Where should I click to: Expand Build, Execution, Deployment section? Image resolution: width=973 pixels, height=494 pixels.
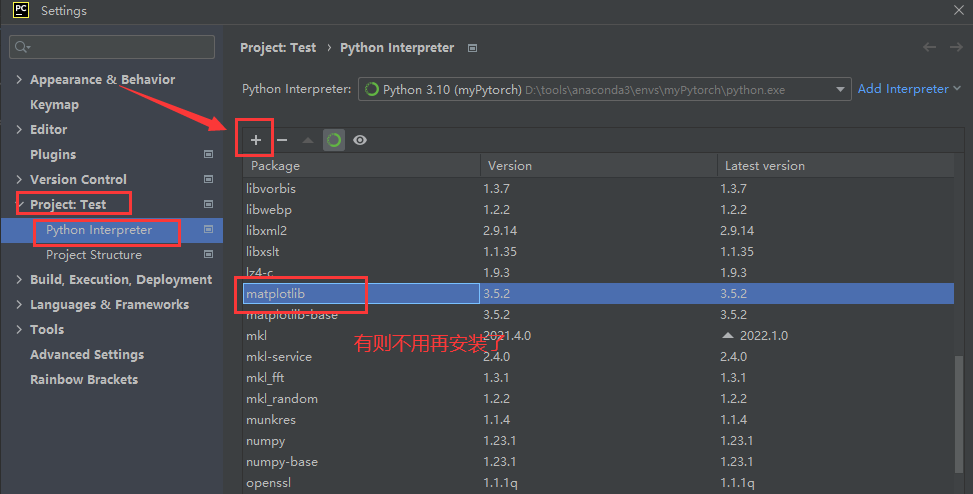pos(19,279)
